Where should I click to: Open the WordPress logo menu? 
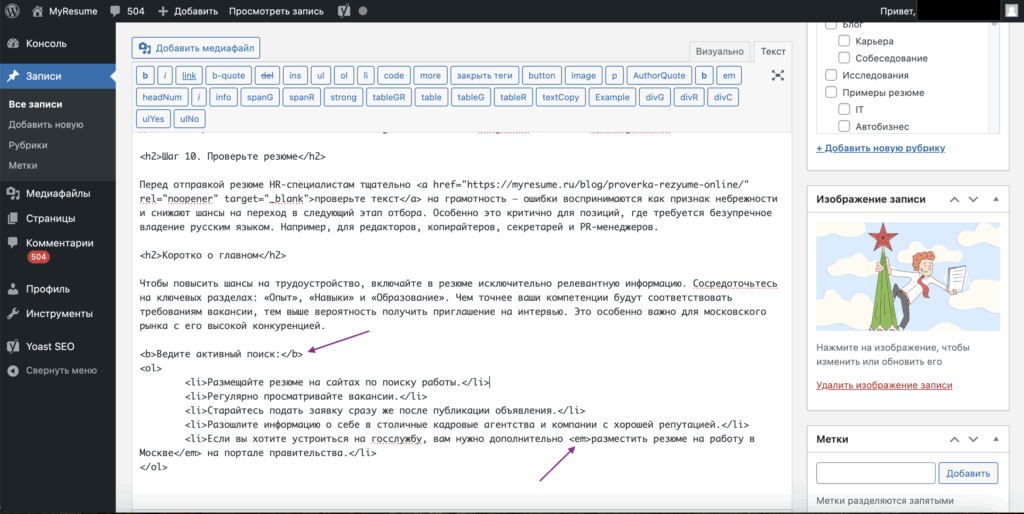click(x=12, y=11)
